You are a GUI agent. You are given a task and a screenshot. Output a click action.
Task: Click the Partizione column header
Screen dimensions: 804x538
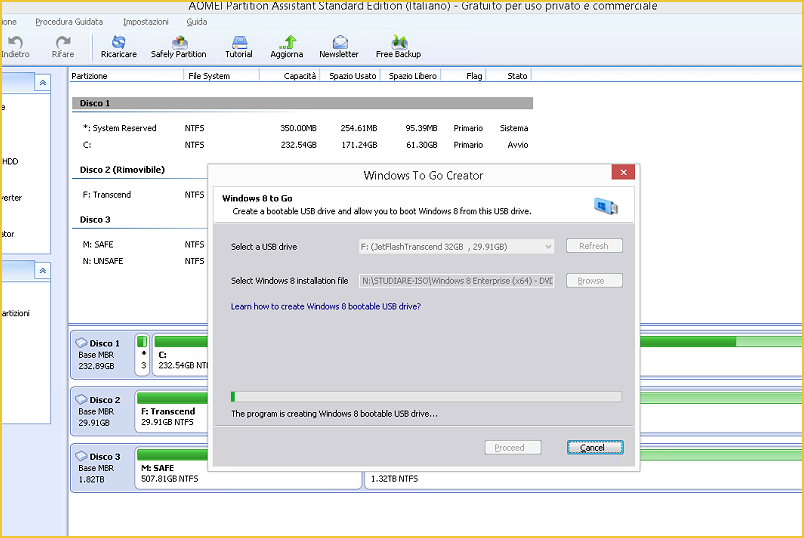pyautogui.click(x=126, y=76)
